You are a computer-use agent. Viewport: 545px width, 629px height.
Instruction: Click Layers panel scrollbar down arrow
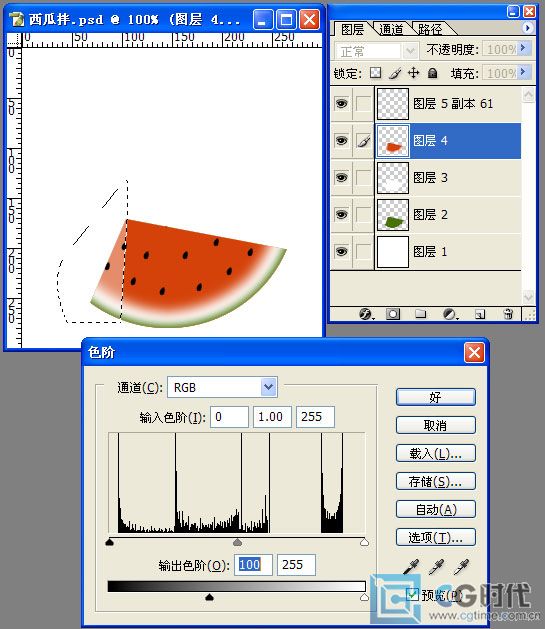pyautogui.click(x=529, y=297)
